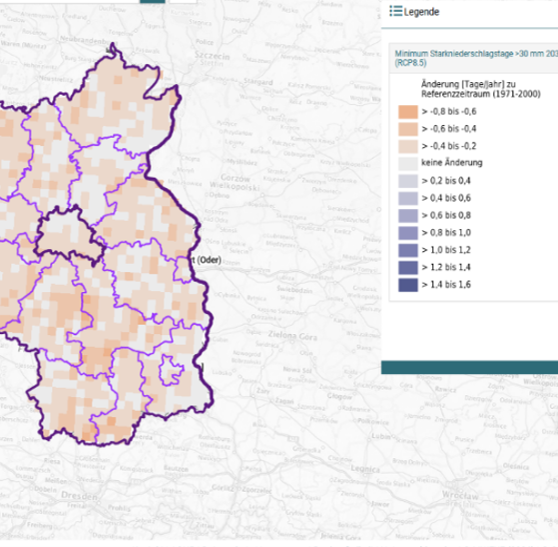Viewport: 558px width, 547px height.
Task: Select the > 0,4 bis 0,6 swatch
Action: pyautogui.click(x=408, y=198)
